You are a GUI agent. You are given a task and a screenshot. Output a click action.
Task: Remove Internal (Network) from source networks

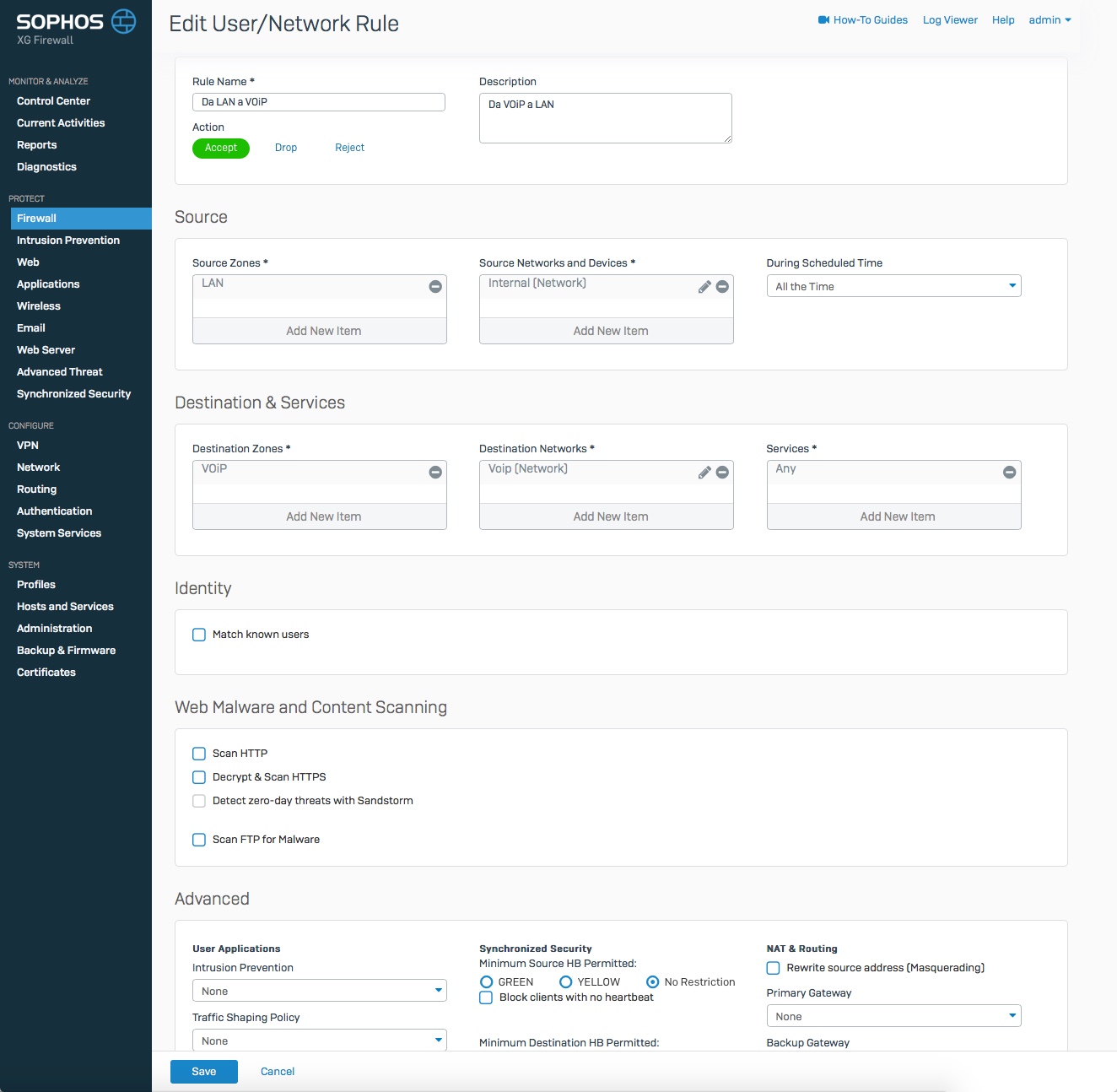(722, 287)
